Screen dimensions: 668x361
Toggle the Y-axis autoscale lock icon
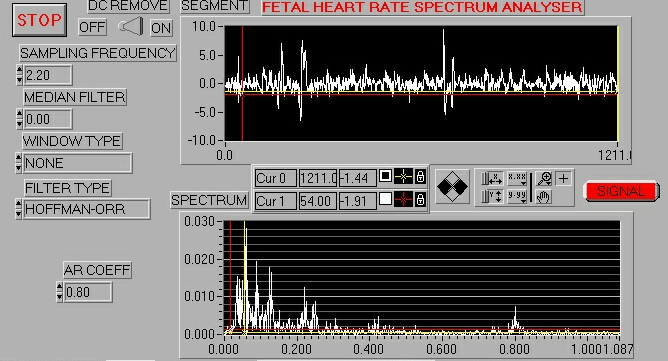click(x=491, y=196)
